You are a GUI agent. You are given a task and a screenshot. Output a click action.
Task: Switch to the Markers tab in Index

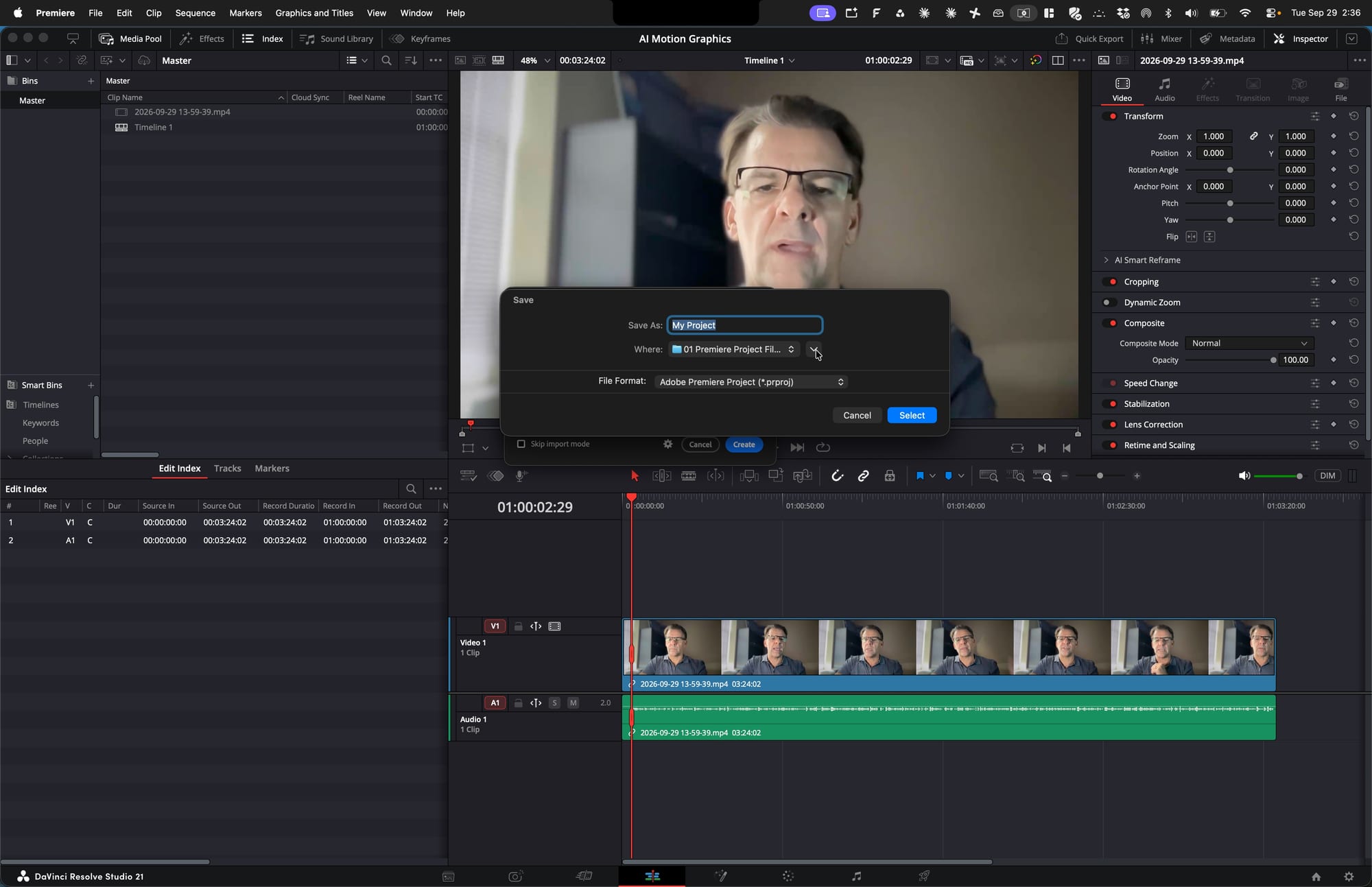272,469
